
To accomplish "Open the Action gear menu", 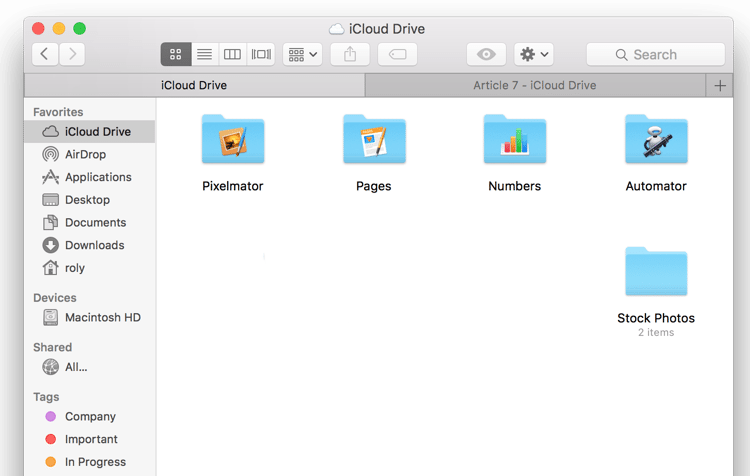I will point(534,54).
